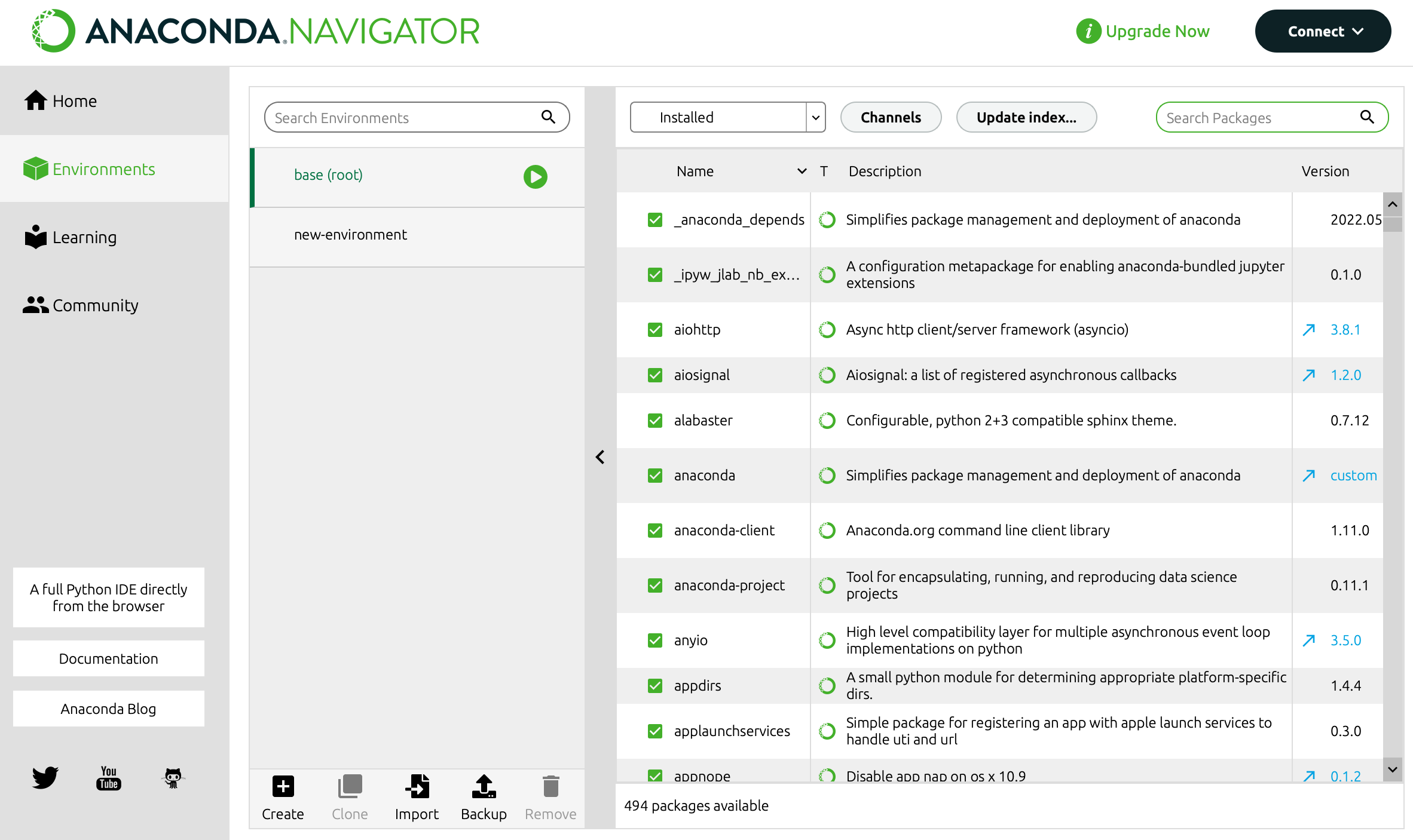Click the T type column header
1413x840 pixels.
pyautogui.click(x=824, y=171)
